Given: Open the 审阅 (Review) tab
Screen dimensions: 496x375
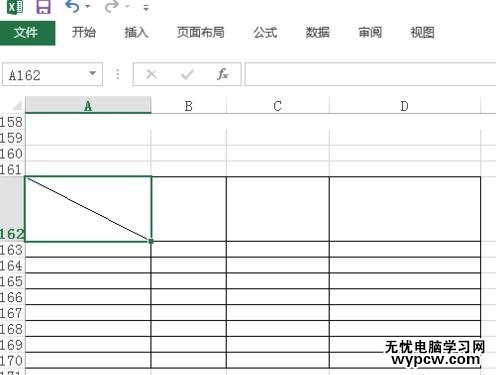Looking at the screenshot, I should click(370, 33).
